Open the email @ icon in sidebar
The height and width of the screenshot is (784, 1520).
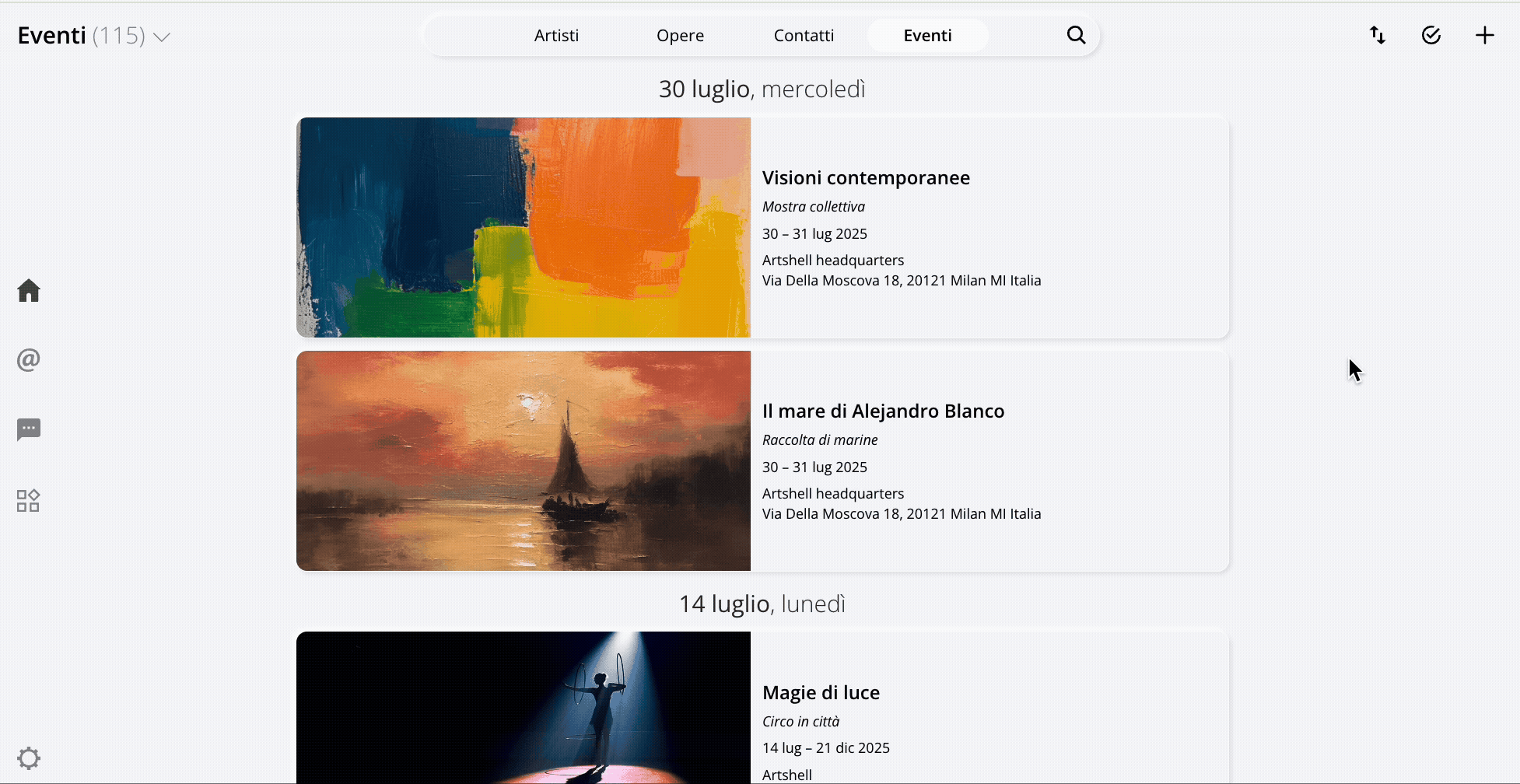[29, 359]
